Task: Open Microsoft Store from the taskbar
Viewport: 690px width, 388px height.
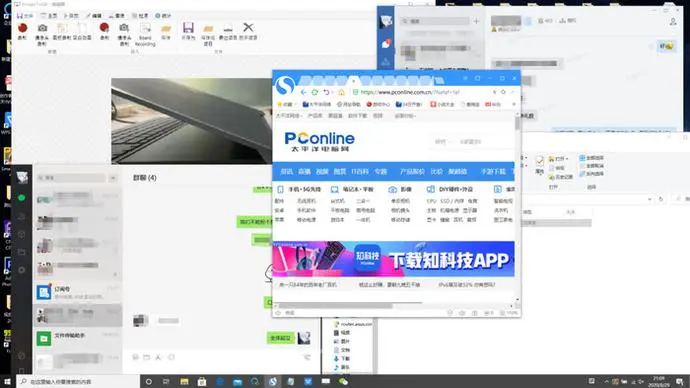Action: 202,381
